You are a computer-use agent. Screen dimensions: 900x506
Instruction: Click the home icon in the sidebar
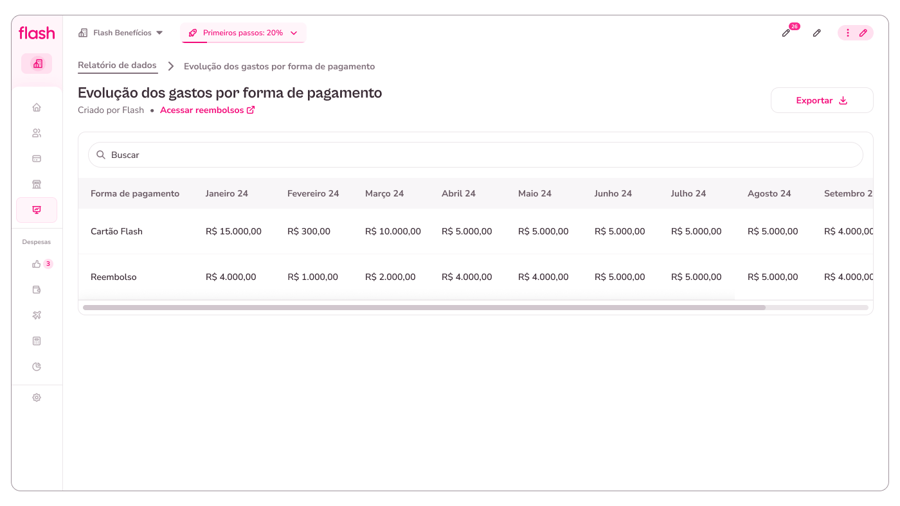click(x=37, y=108)
